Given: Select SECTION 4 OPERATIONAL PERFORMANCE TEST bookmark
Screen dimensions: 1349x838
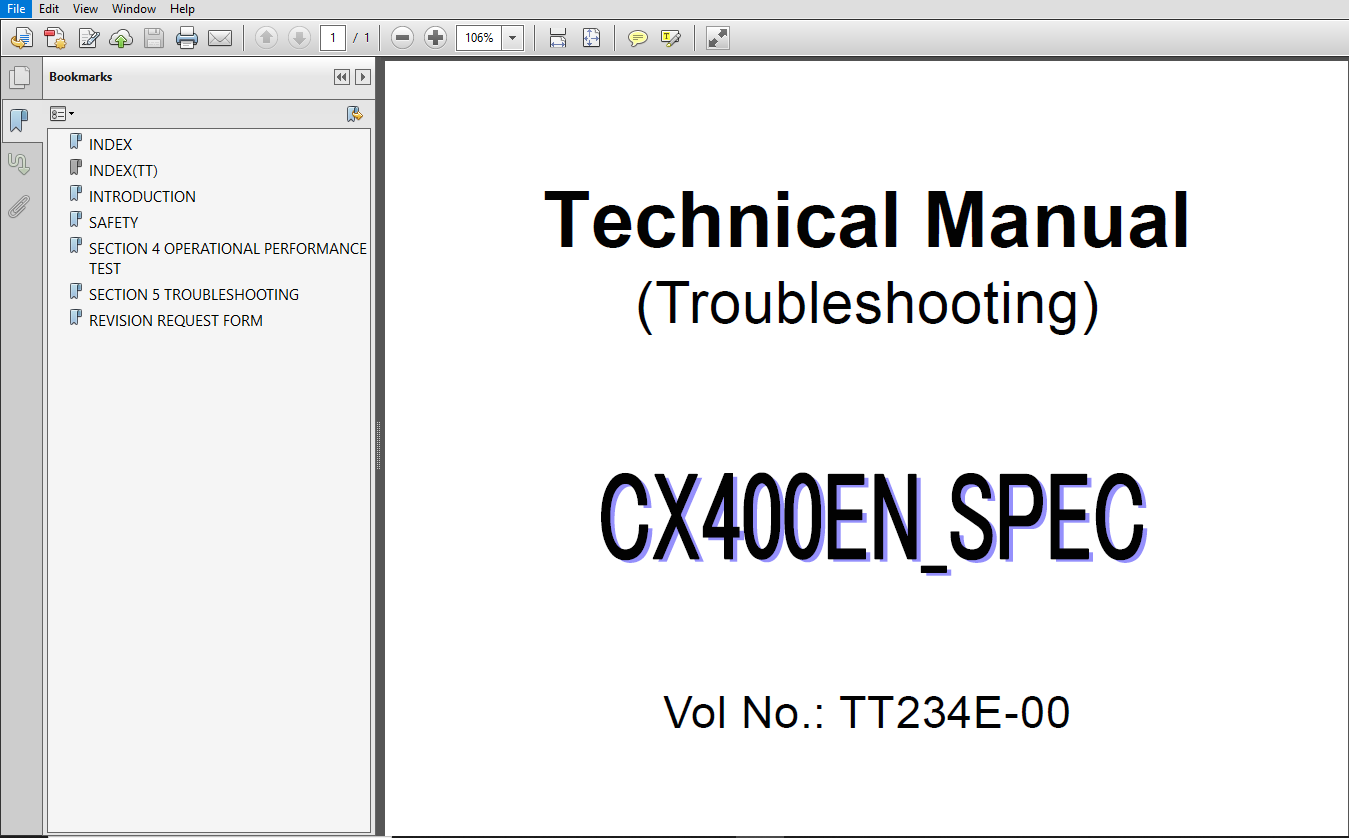Looking at the screenshot, I should (227, 258).
